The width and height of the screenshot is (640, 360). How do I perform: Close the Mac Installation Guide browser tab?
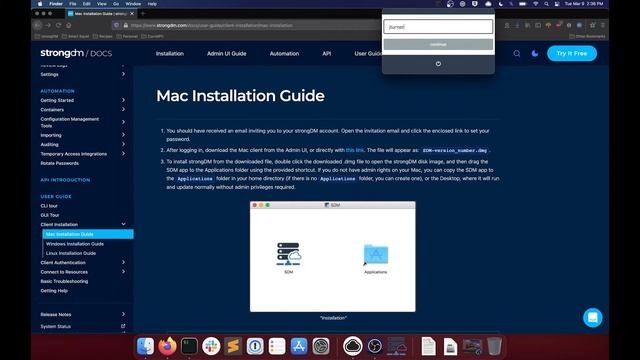pos(132,13)
